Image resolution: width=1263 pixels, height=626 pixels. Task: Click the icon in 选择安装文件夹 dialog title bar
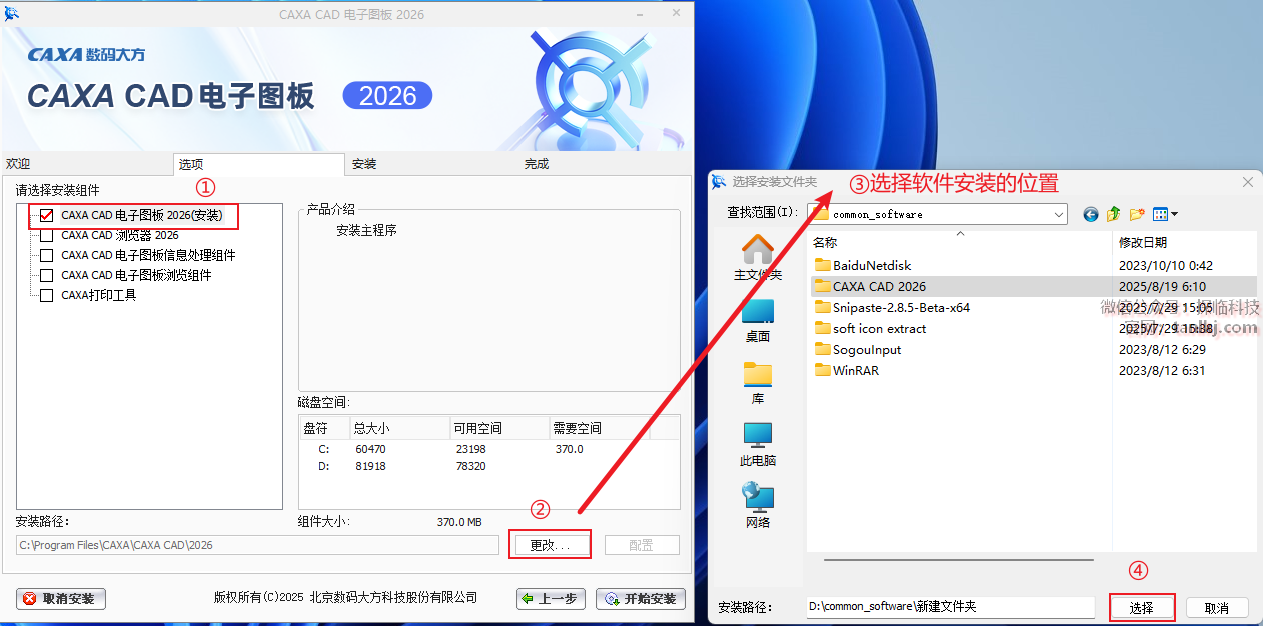(x=718, y=181)
